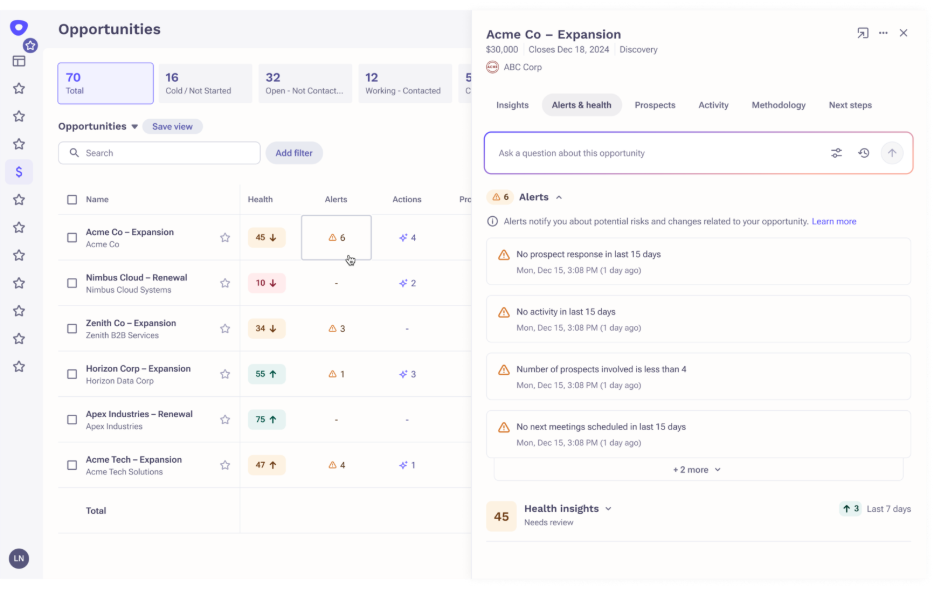Click the ABC Corp account name
936x589 pixels.
pos(522,67)
